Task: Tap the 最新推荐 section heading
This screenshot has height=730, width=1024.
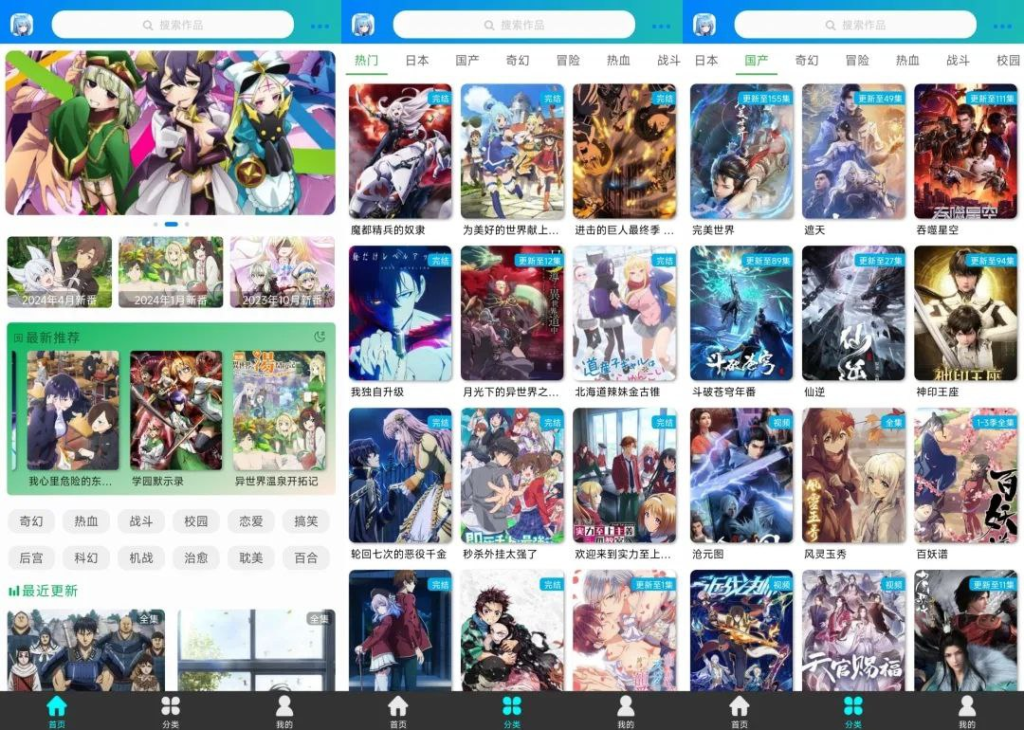Action: coord(52,338)
